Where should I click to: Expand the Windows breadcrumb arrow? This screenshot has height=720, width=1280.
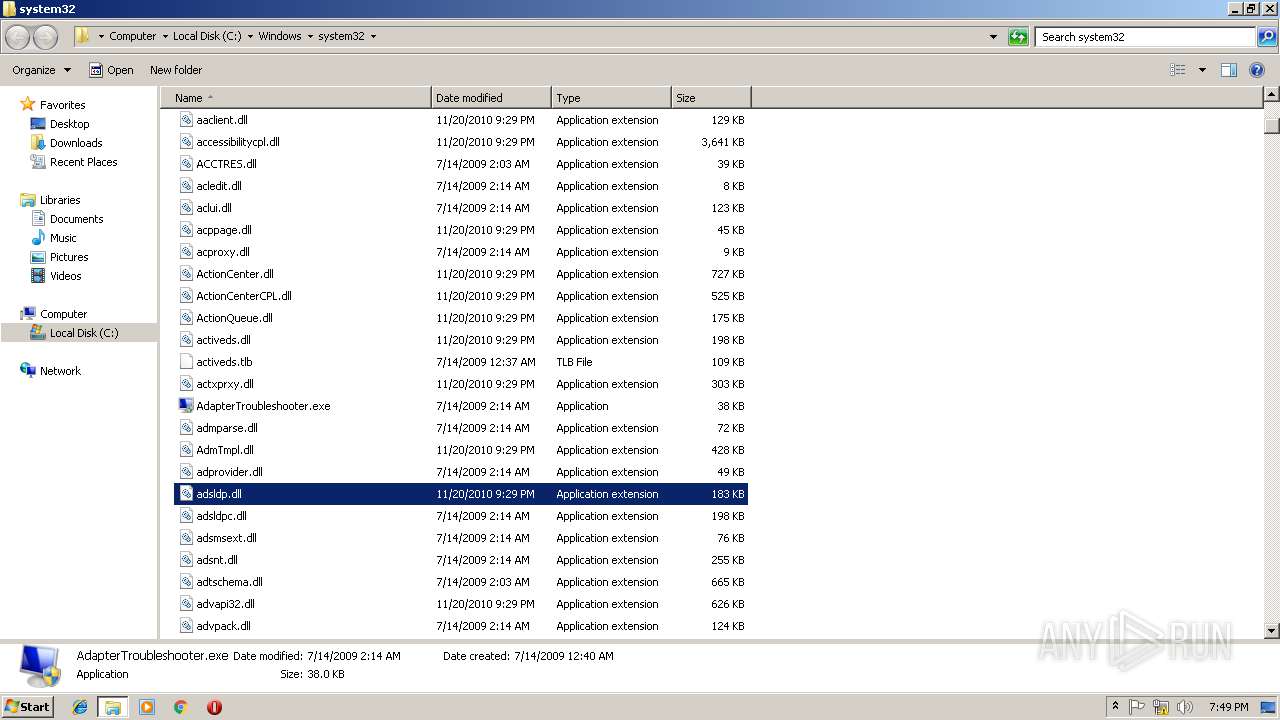310,37
